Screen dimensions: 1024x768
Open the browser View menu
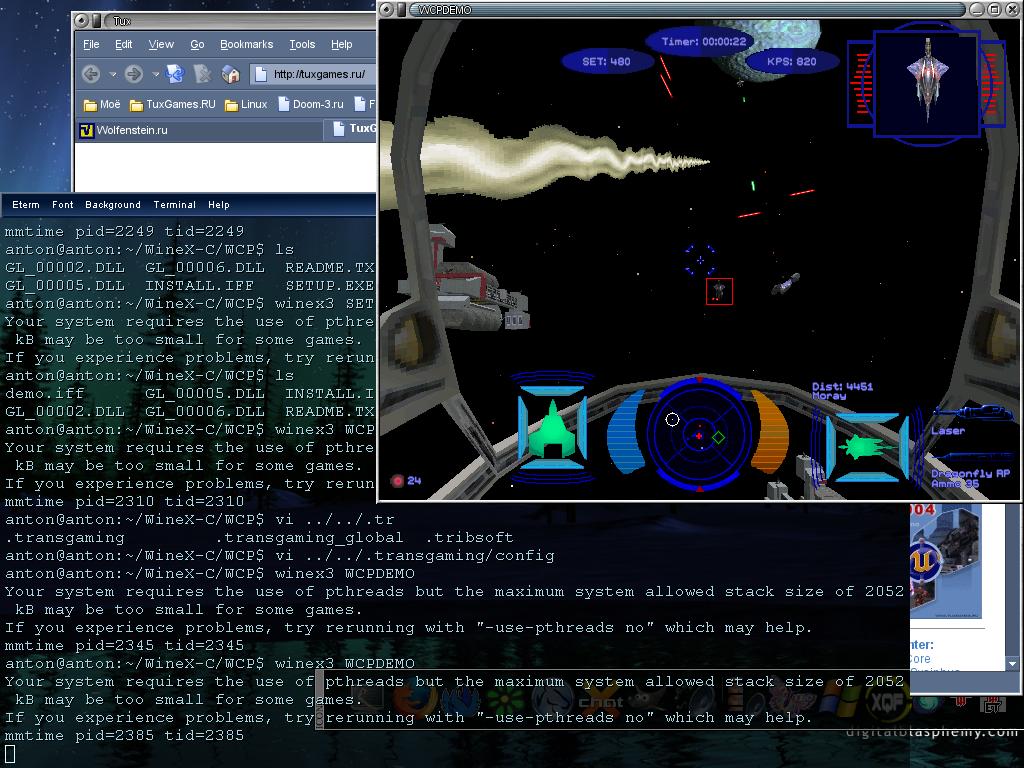pos(161,44)
